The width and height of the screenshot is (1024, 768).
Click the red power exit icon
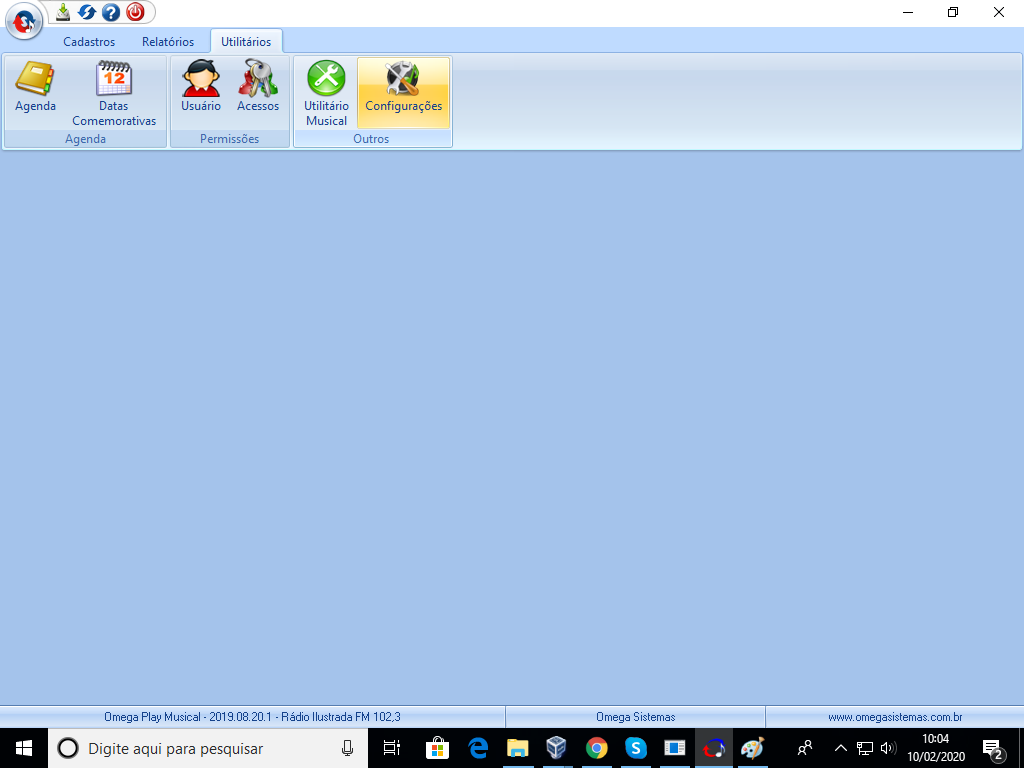135,12
